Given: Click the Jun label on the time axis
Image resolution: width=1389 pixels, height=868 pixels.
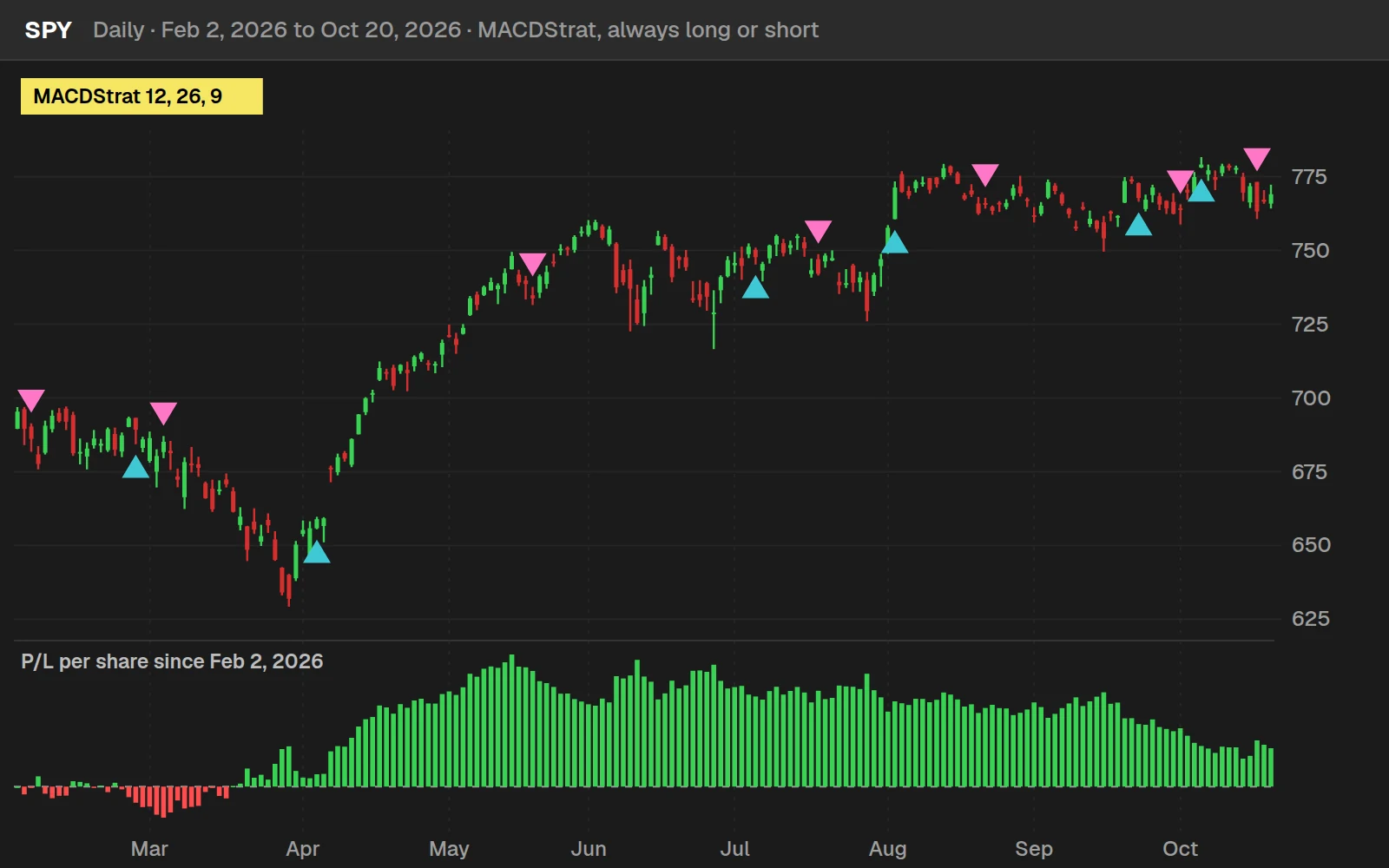Looking at the screenshot, I should (x=589, y=849).
